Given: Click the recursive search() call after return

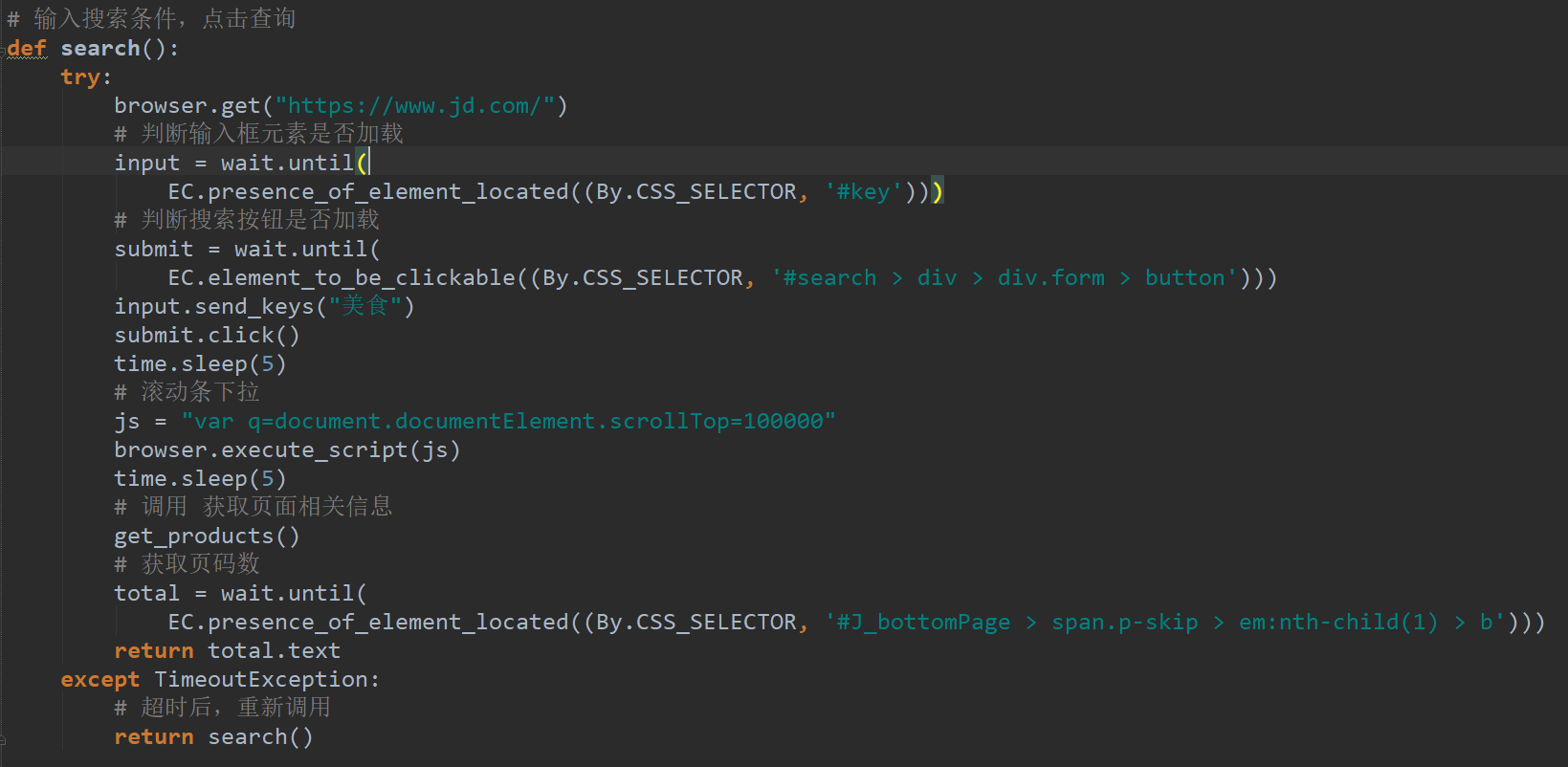Looking at the screenshot, I should (260, 737).
